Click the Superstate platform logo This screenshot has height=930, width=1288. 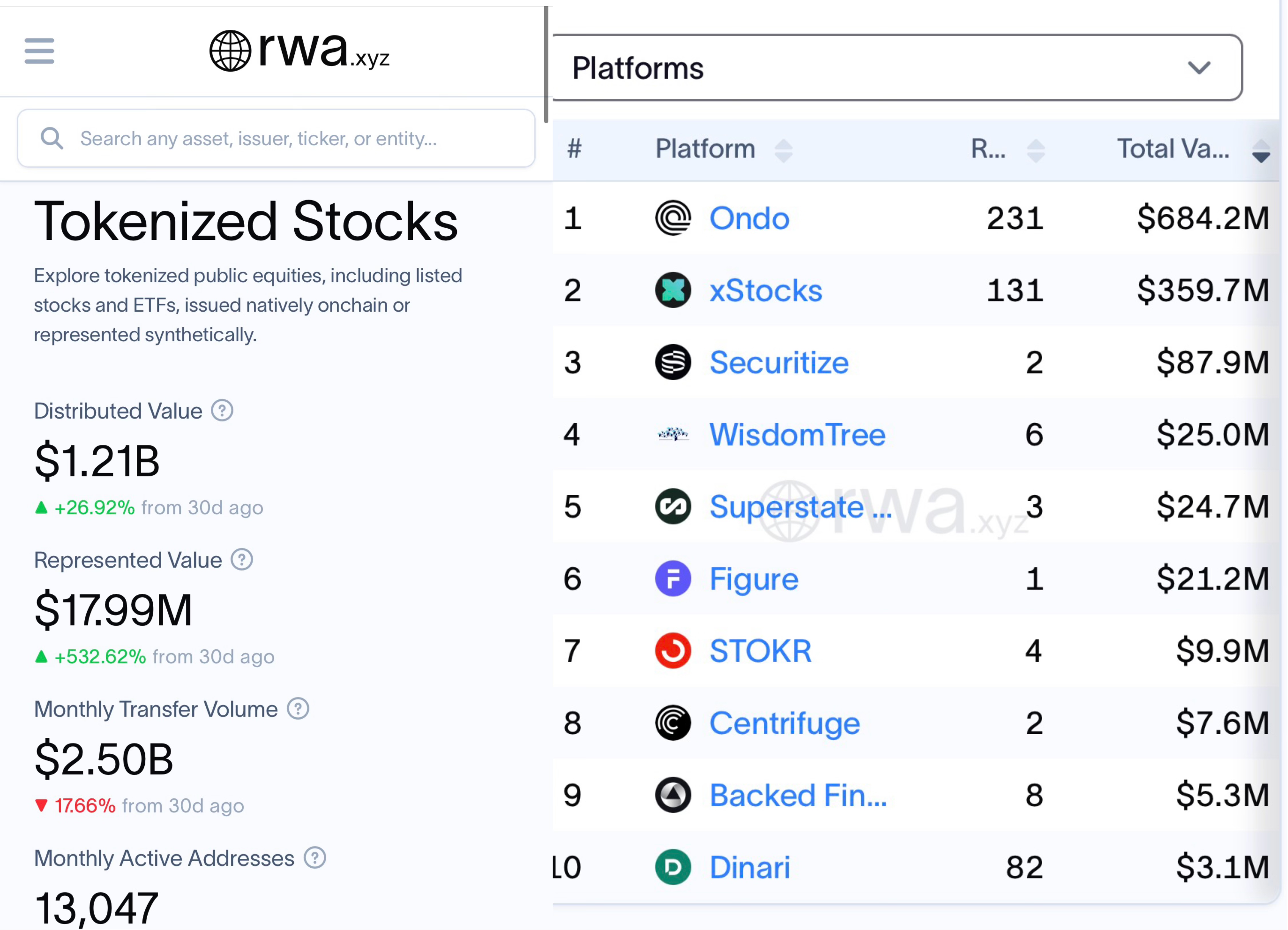point(673,506)
